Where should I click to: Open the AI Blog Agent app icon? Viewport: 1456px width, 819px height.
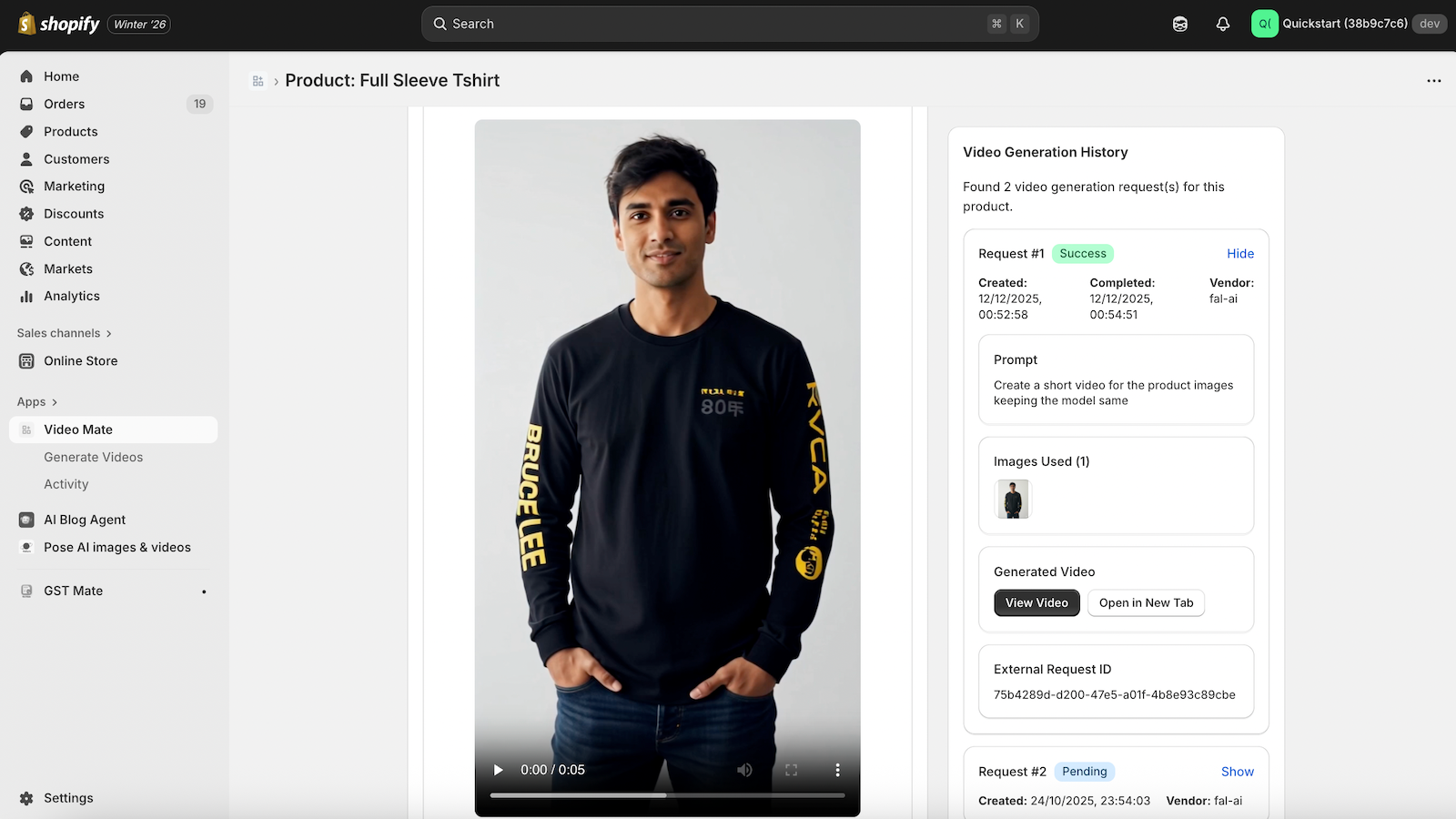click(25, 519)
